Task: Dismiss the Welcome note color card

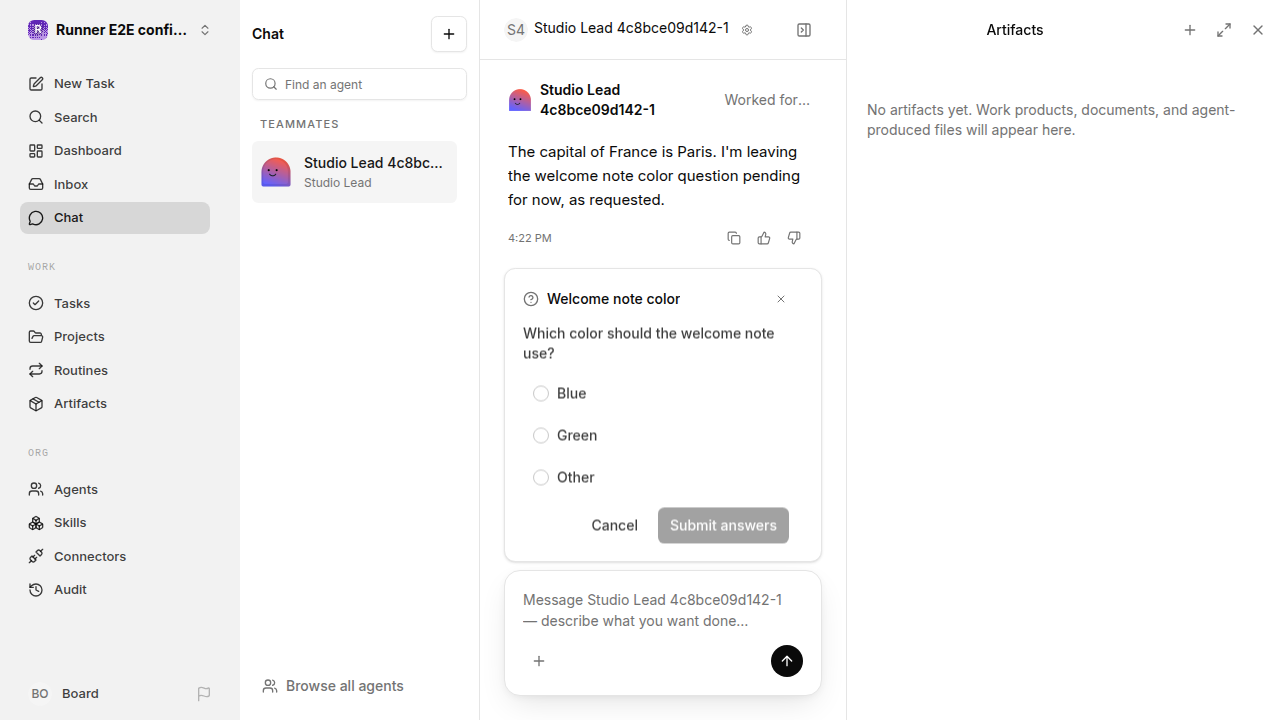Action: pyautogui.click(x=781, y=299)
